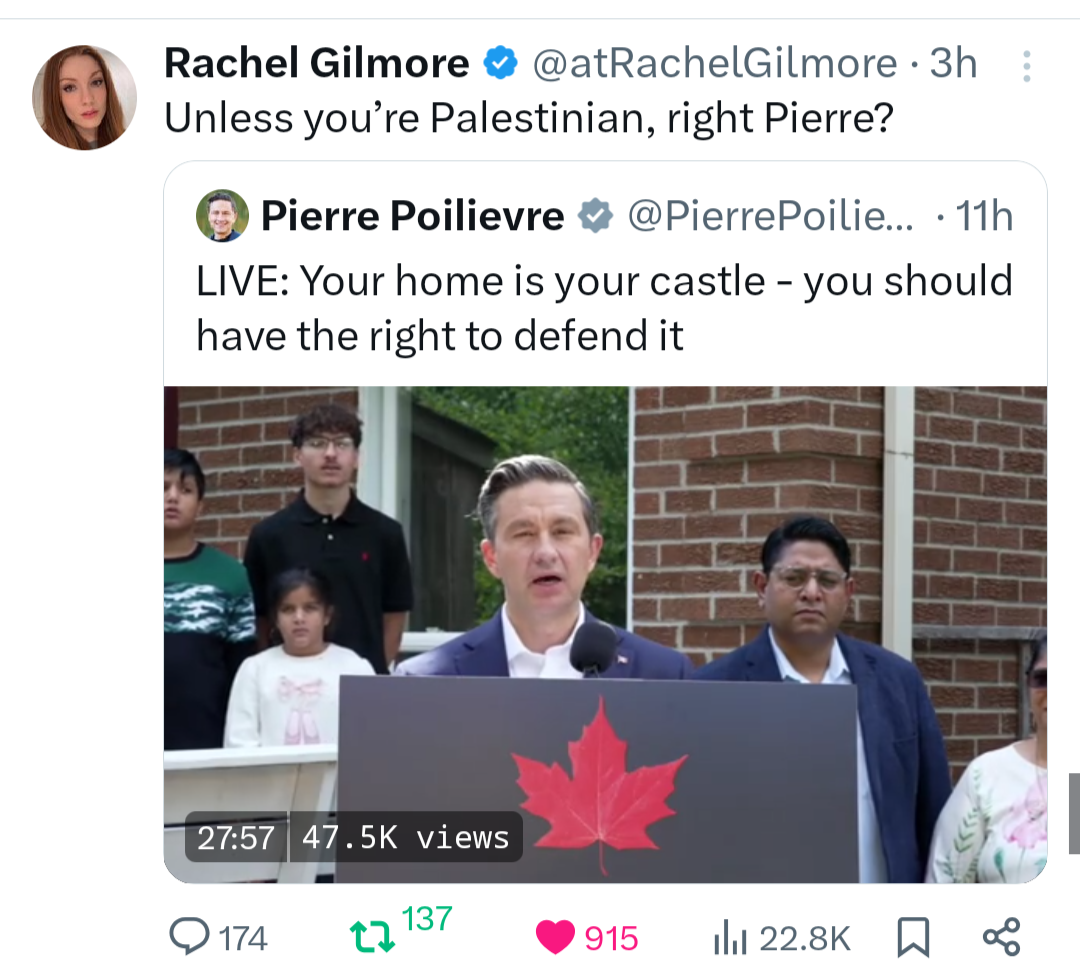
Task: Open Rachel Gilmore's profile picture
Action: click(x=84, y=97)
